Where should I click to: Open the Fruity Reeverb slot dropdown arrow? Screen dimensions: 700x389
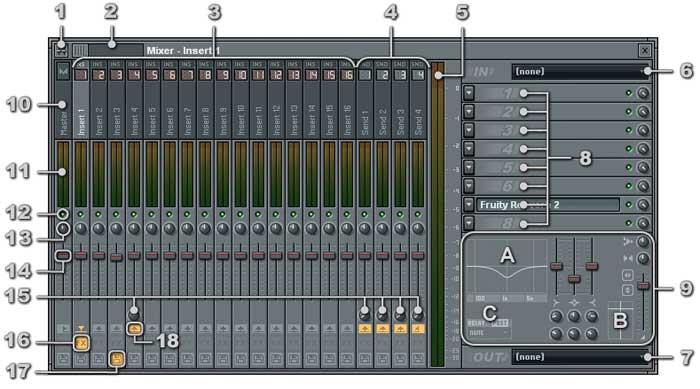(469, 205)
